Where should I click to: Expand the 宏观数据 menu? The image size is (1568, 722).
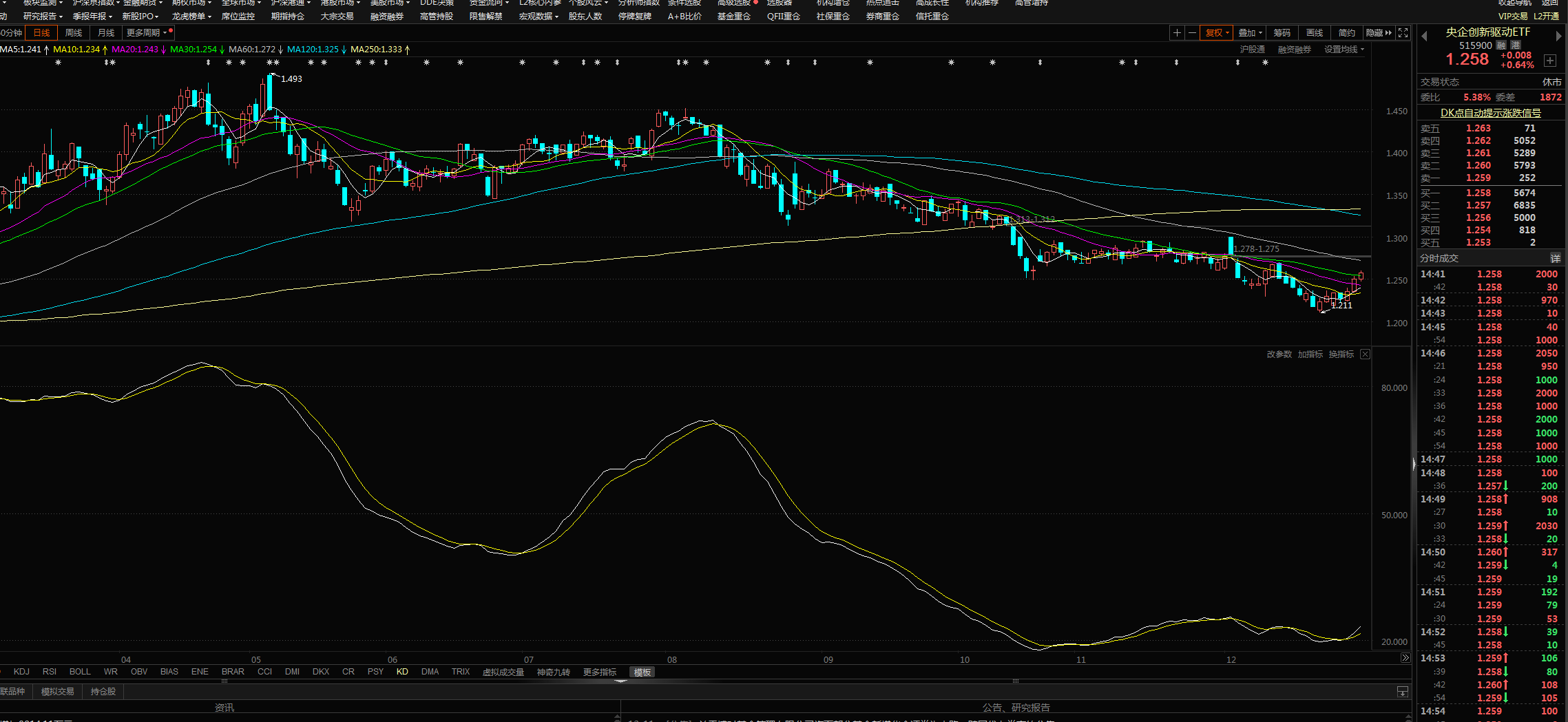tap(539, 17)
